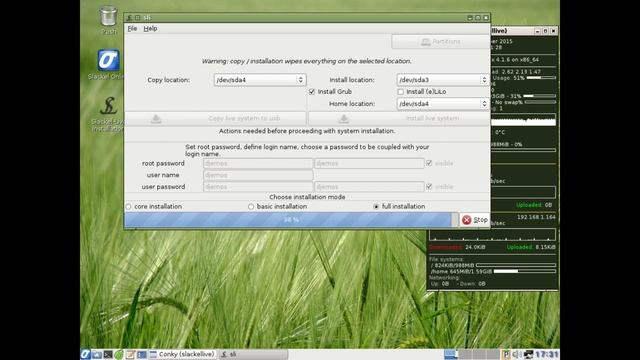
Task: Click the blue taskbar icon beside Conky
Action: coord(142,354)
